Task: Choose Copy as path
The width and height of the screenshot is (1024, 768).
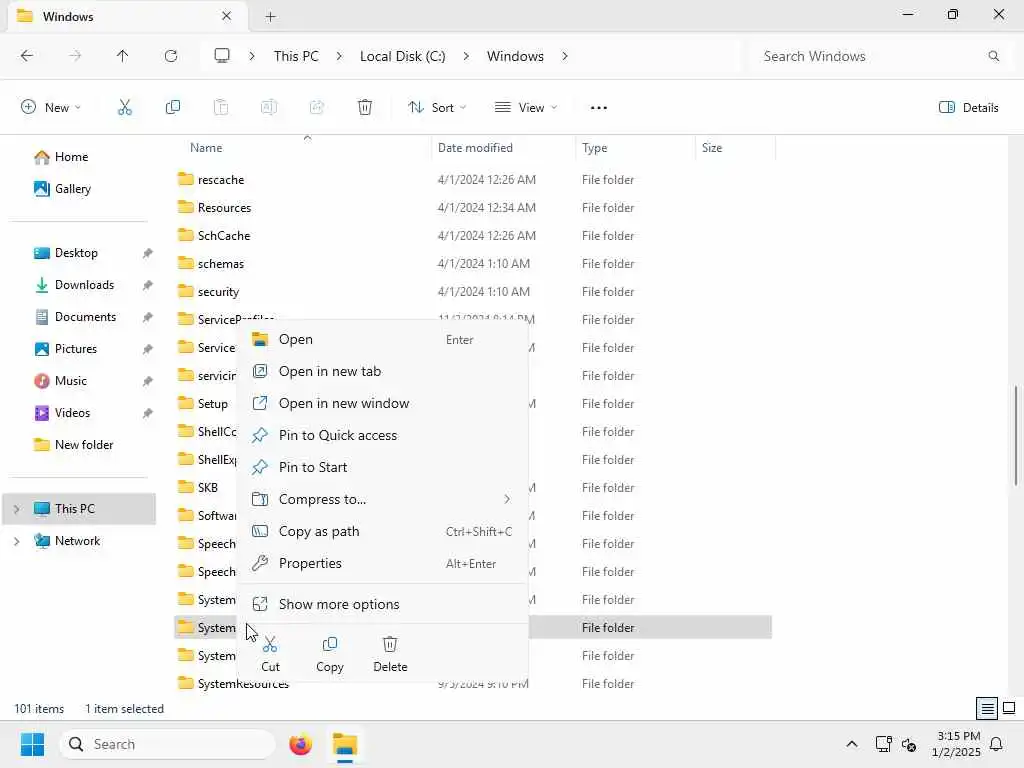Action: click(383, 532)
